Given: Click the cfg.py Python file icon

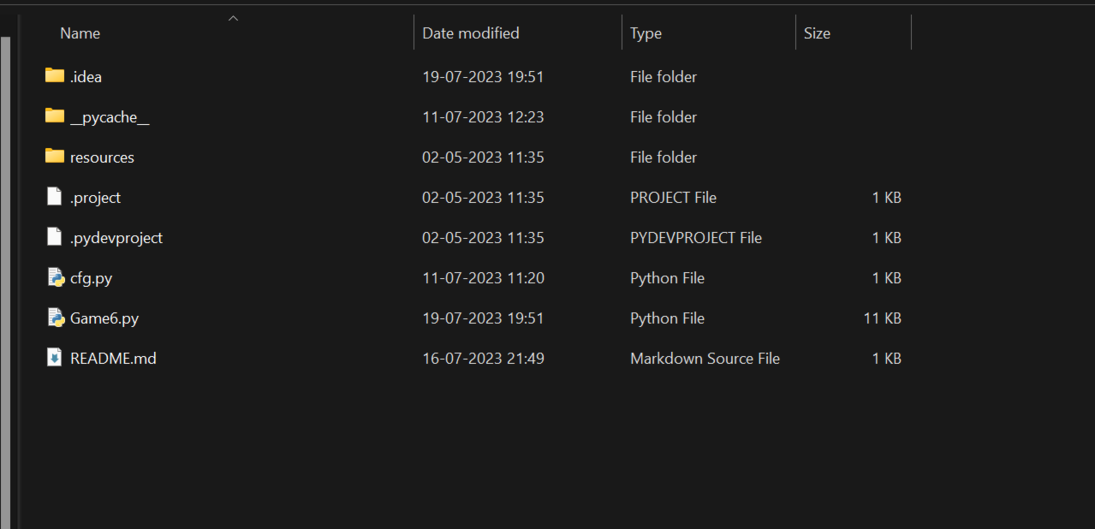Looking at the screenshot, I should click(x=55, y=278).
